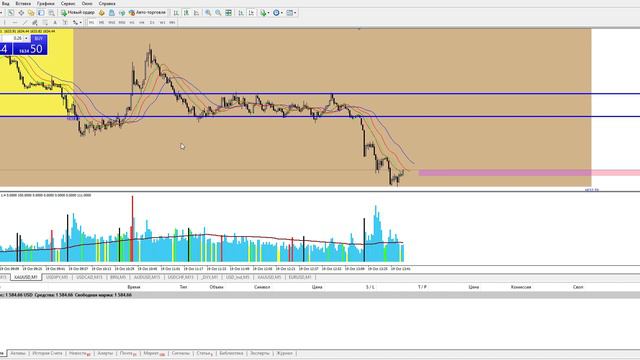This screenshot has height=360, width=640.
Task: Enable chart shift icon
Action: [251, 13]
